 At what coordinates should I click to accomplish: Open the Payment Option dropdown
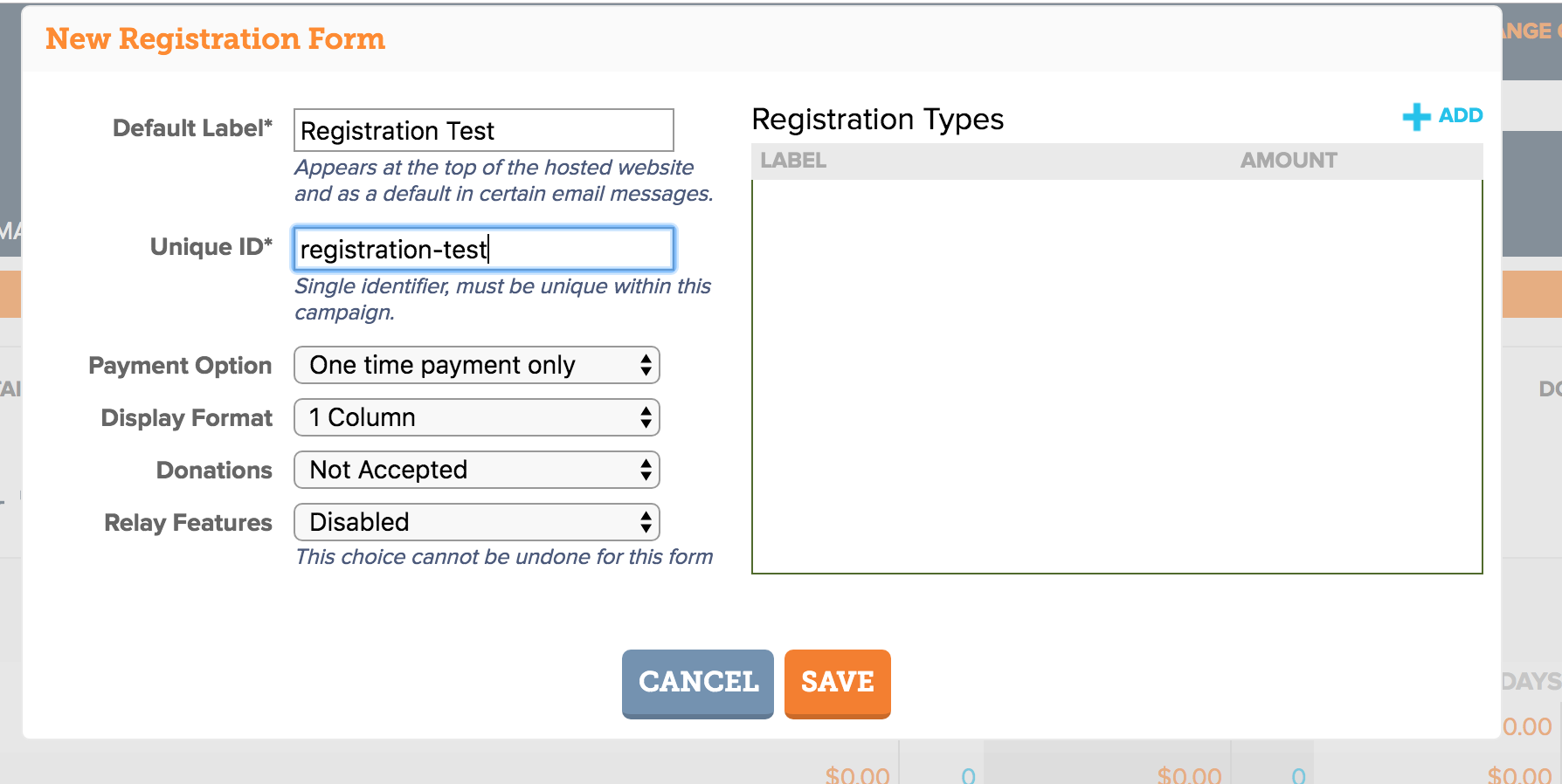(477, 365)
